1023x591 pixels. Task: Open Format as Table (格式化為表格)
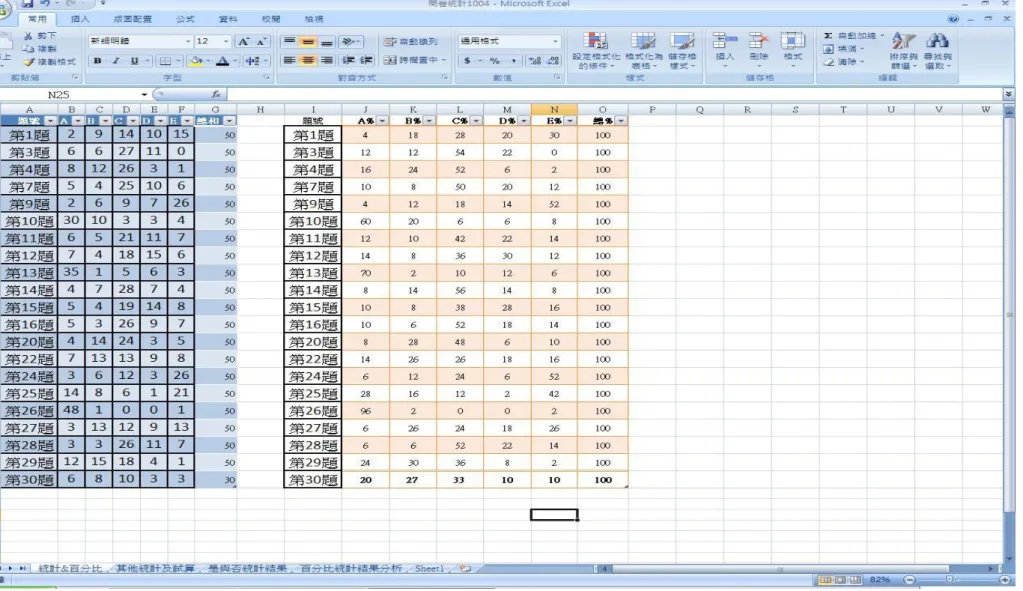click(643, 50)
